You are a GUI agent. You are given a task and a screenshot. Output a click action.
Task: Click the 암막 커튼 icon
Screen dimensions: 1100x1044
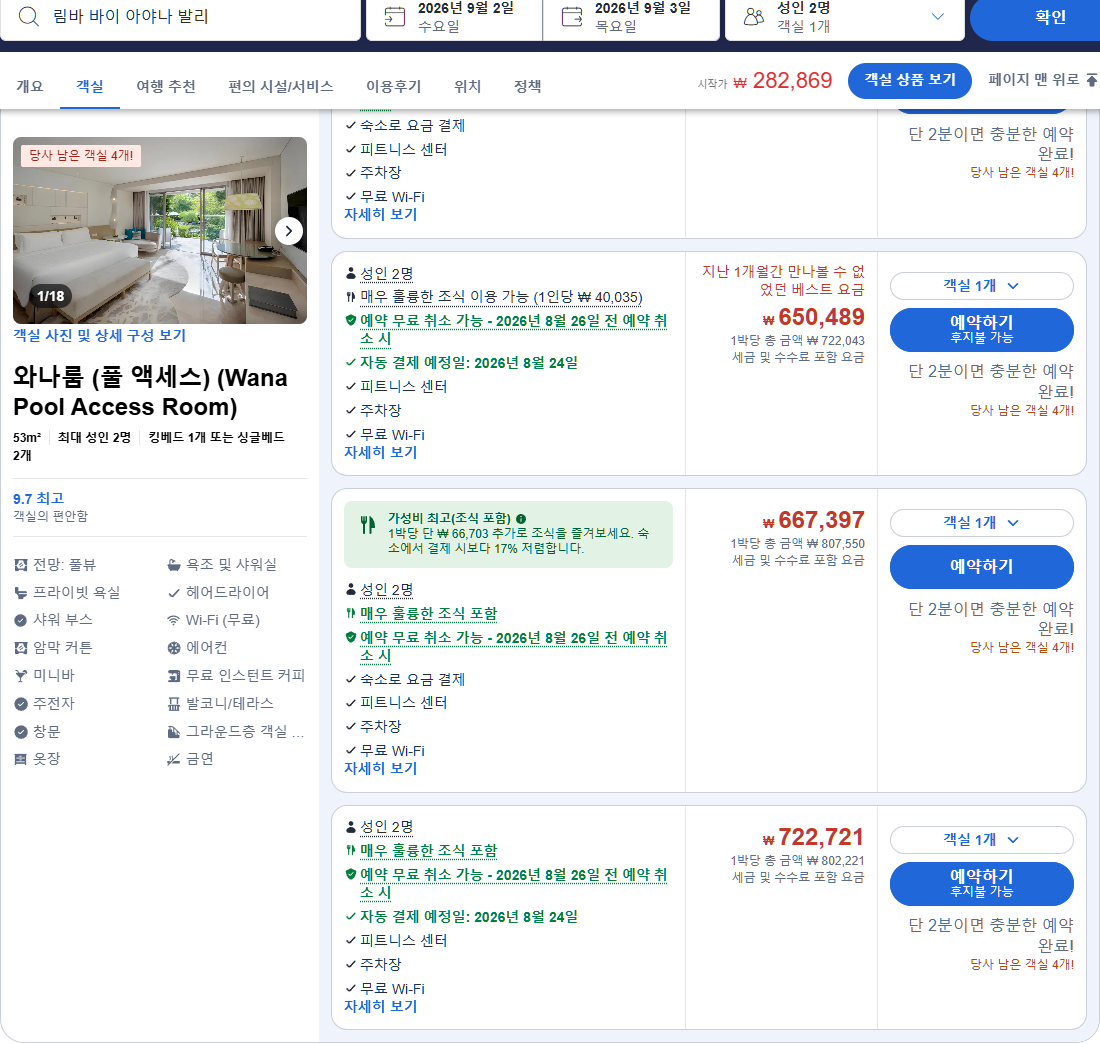pyautogui.click(x=21, y=648)
